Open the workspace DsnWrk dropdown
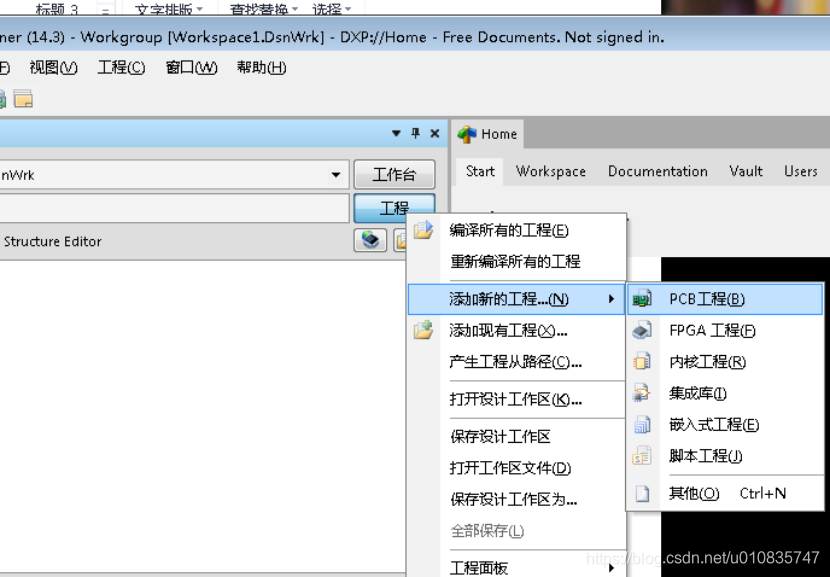The image size is (830, 577). pos(336,175)
